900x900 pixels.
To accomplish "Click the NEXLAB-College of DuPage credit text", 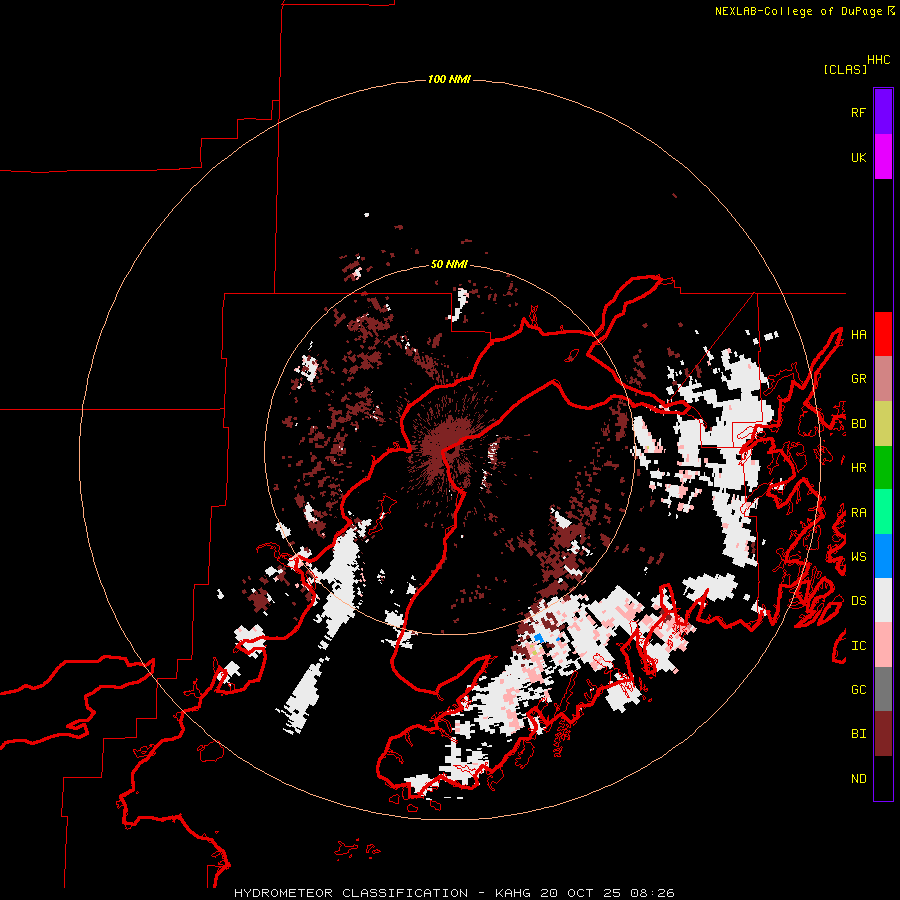I will 798,11.
